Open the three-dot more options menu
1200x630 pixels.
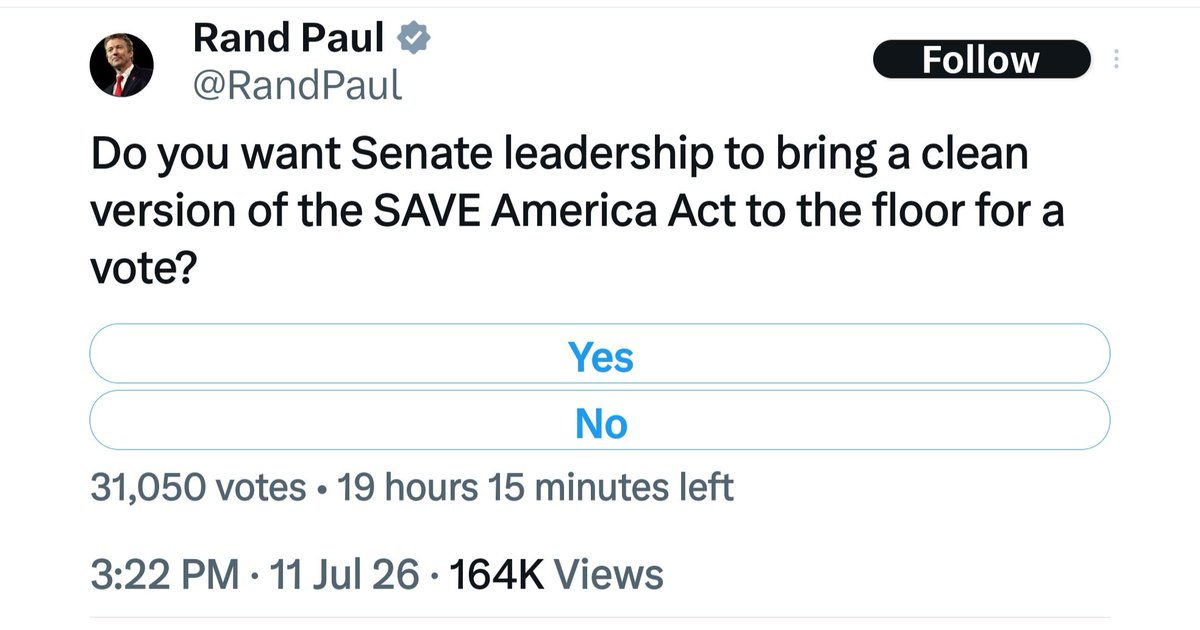(x=1117, y=59)
